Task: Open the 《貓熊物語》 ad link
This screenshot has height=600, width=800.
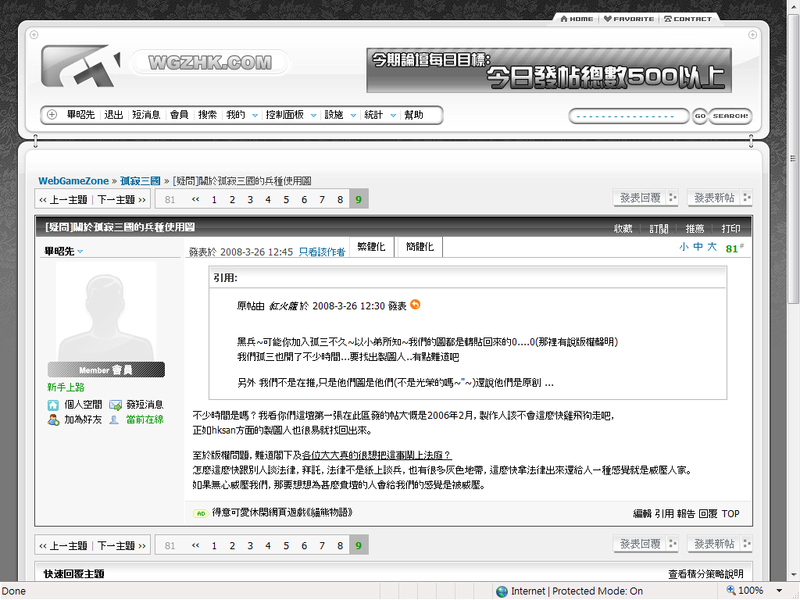Action: point(282,512)
